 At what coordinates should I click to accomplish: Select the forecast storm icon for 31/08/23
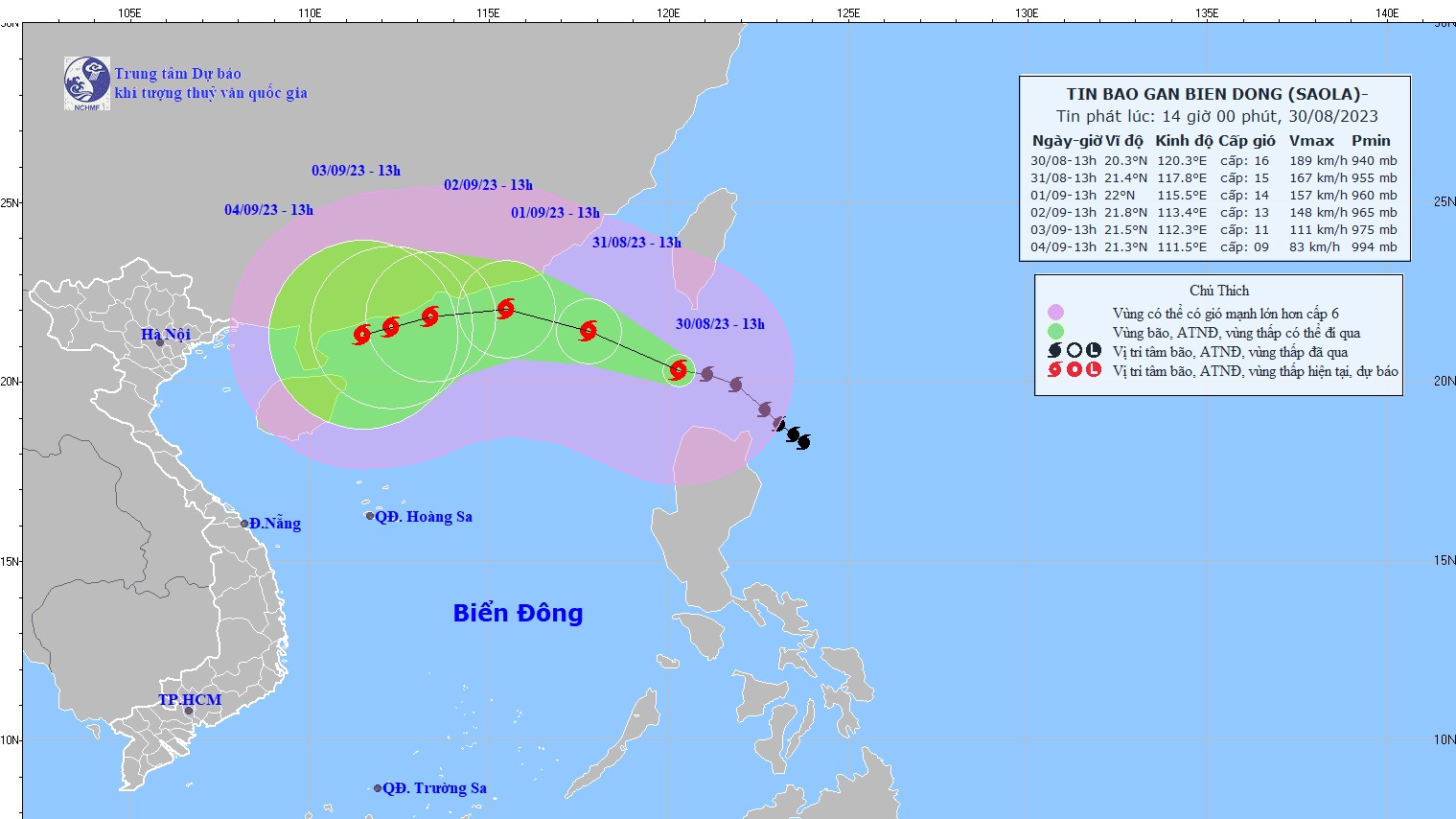click(589, 331)
